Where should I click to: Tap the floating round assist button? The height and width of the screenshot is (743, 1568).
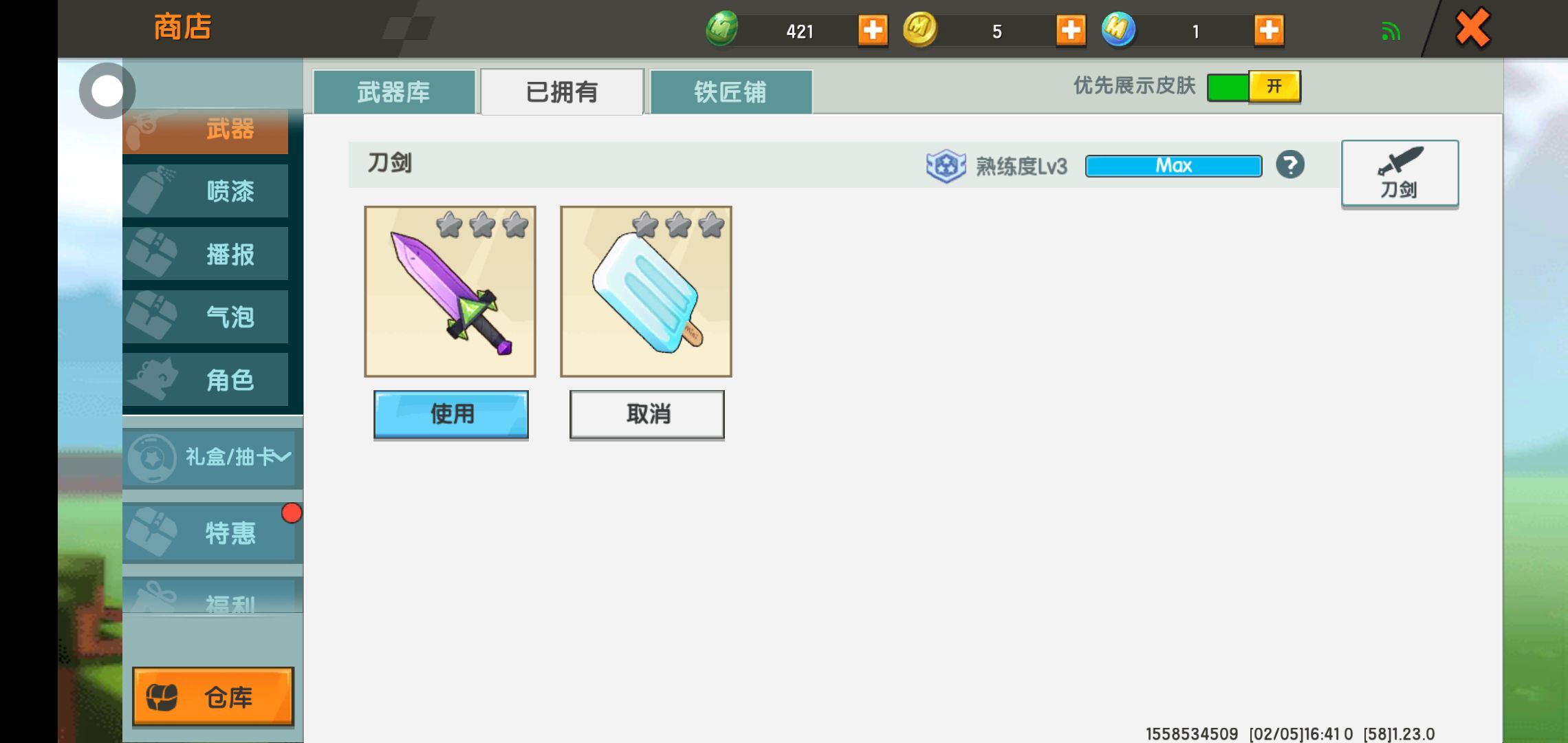coord(107,91)
